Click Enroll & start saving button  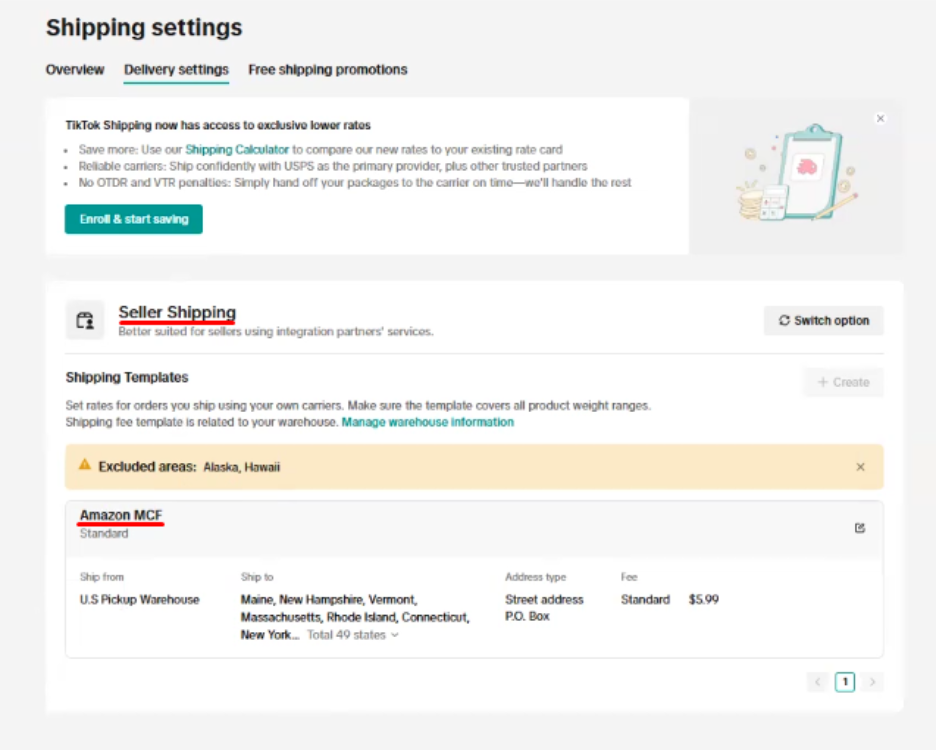pyautogui.click(x=134, y=219)
